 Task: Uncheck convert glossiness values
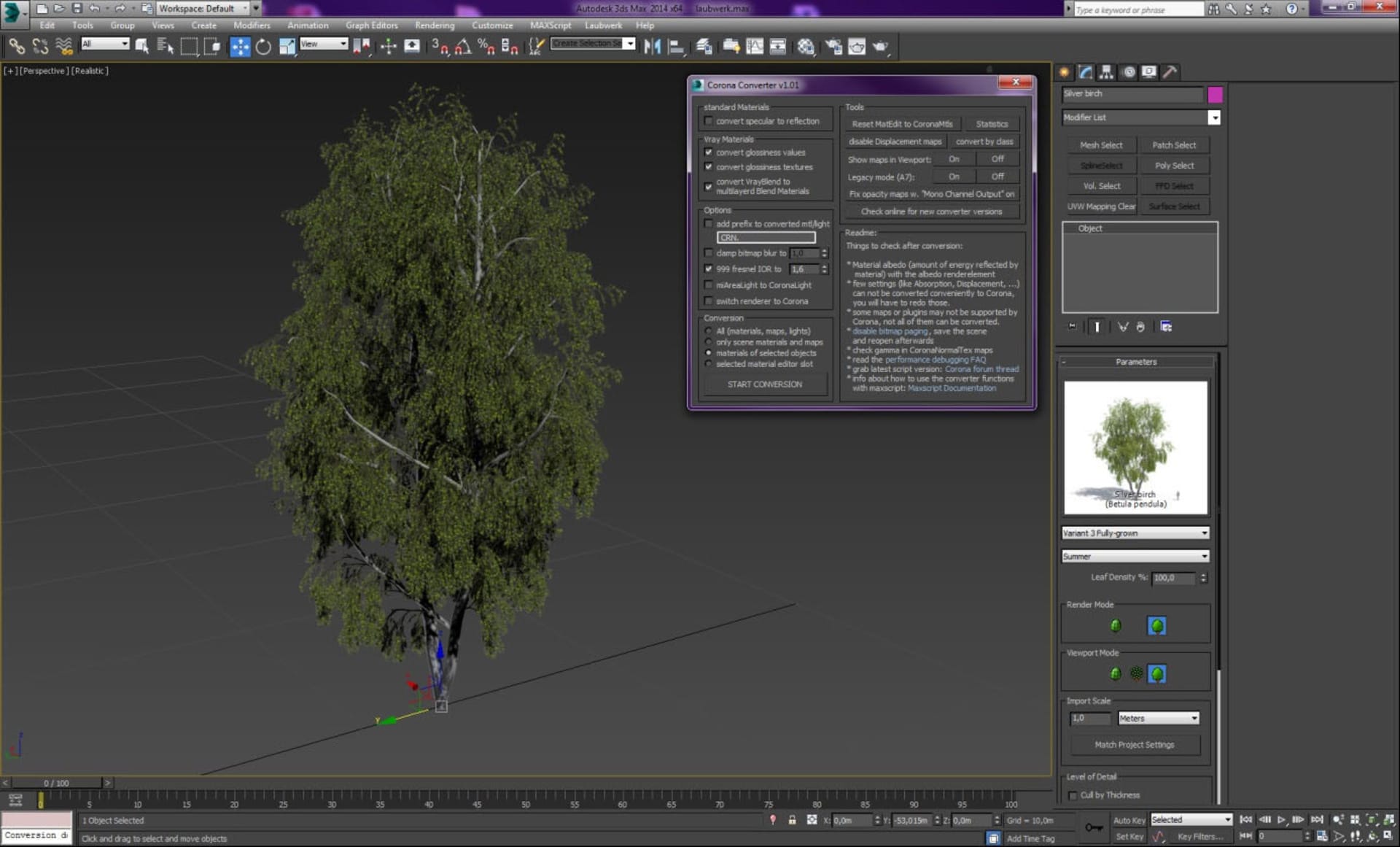708,152
